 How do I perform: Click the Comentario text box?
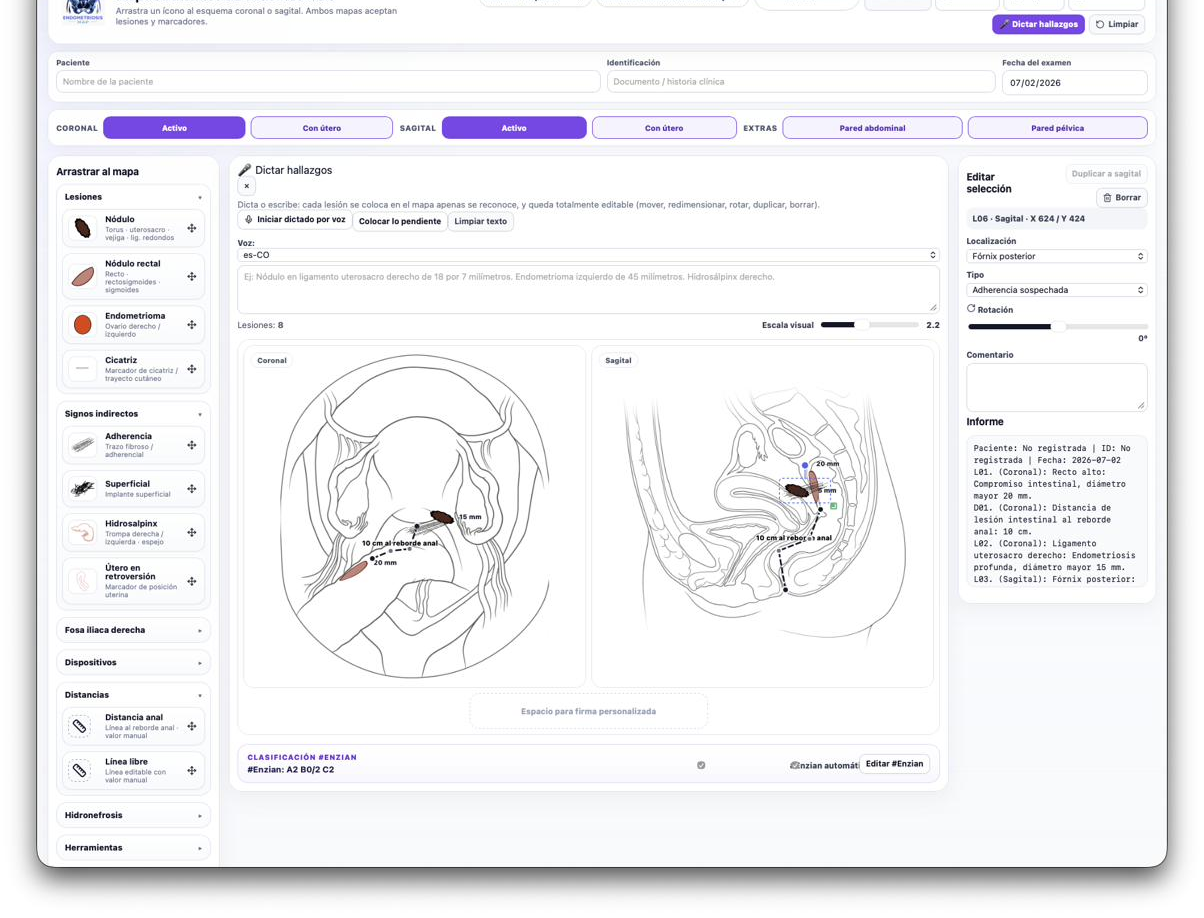pyautogui.click(x=1056, y=387)
